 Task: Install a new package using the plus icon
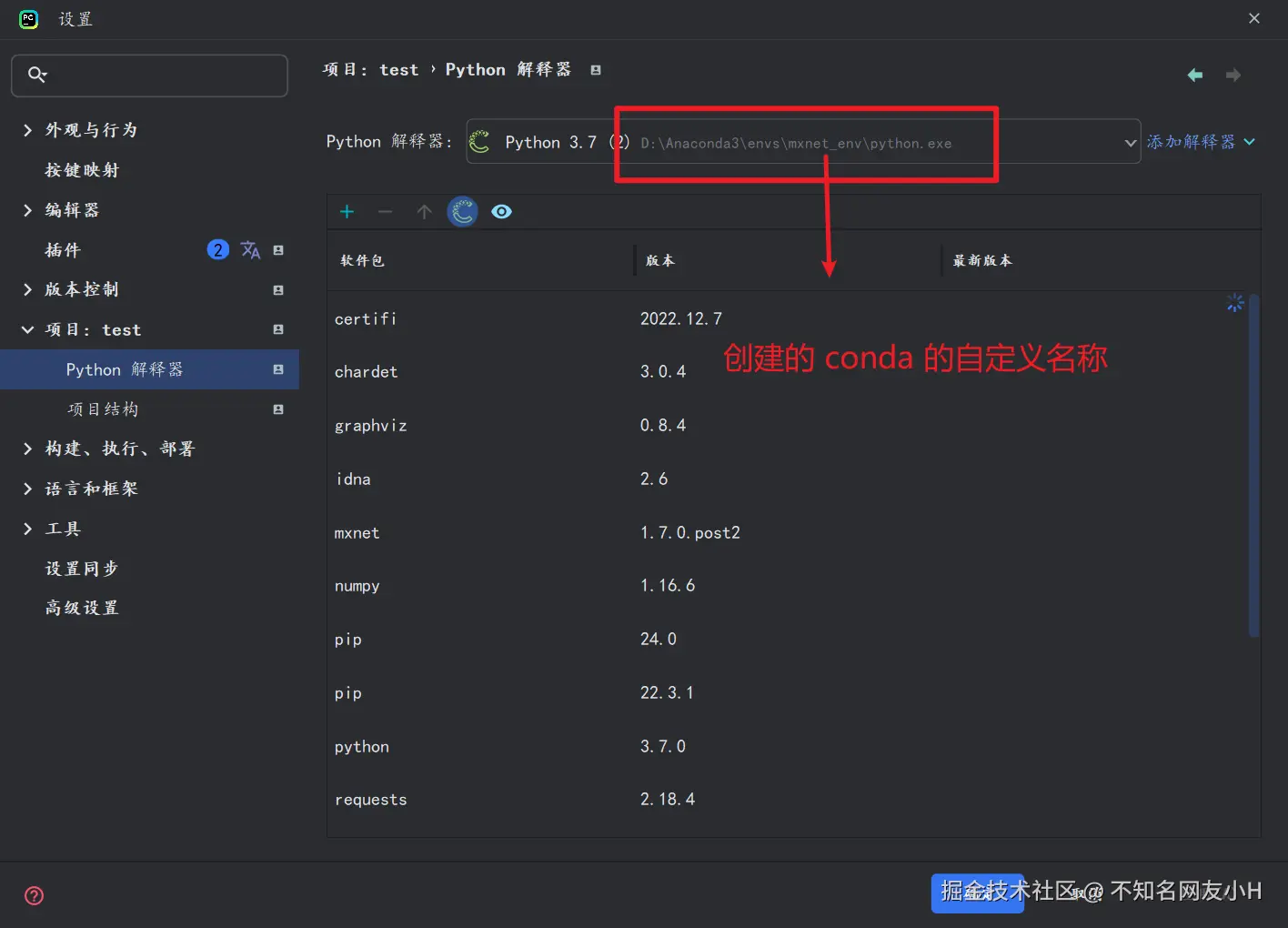(347, 211)
